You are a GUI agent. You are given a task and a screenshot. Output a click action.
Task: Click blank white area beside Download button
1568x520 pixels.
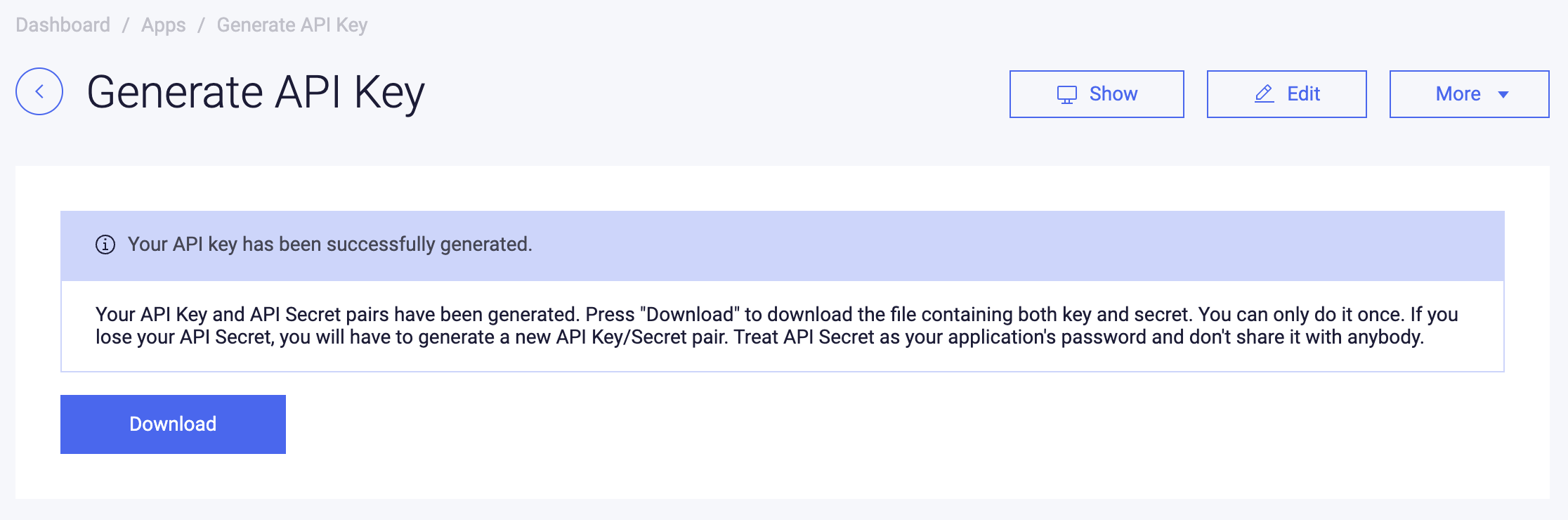pyautogui.click(x=892, y=424)
